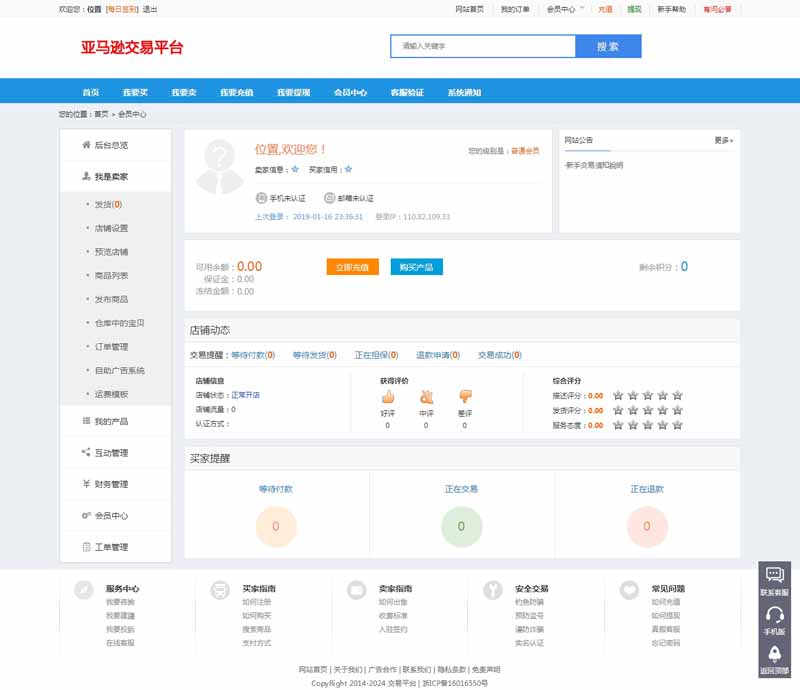Click the person icon beside 我是卖家
The image size is (800, 690).
pyautogui.click(x=86, y=176)
